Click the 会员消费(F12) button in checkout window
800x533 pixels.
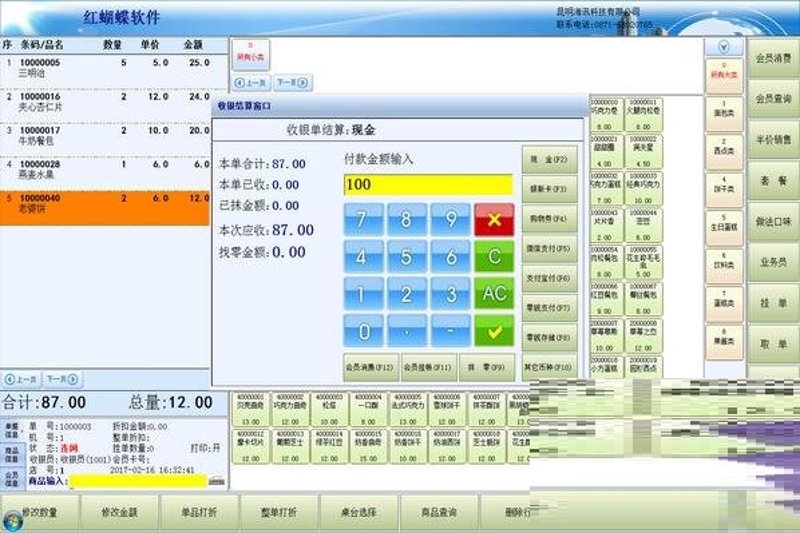pos(370,367)
